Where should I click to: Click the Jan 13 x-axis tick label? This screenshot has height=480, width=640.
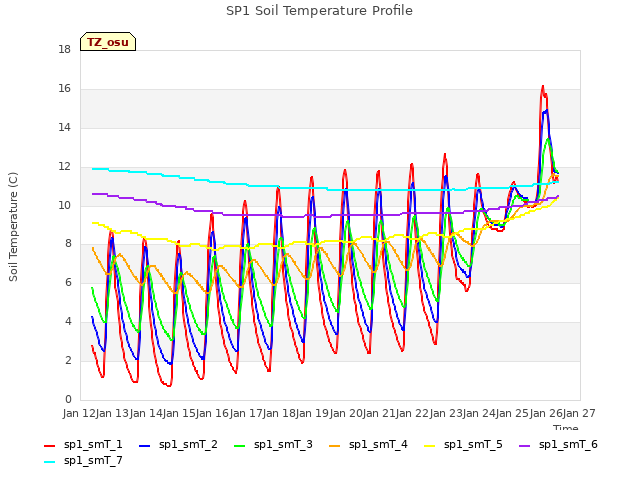[x=112, y=413]
